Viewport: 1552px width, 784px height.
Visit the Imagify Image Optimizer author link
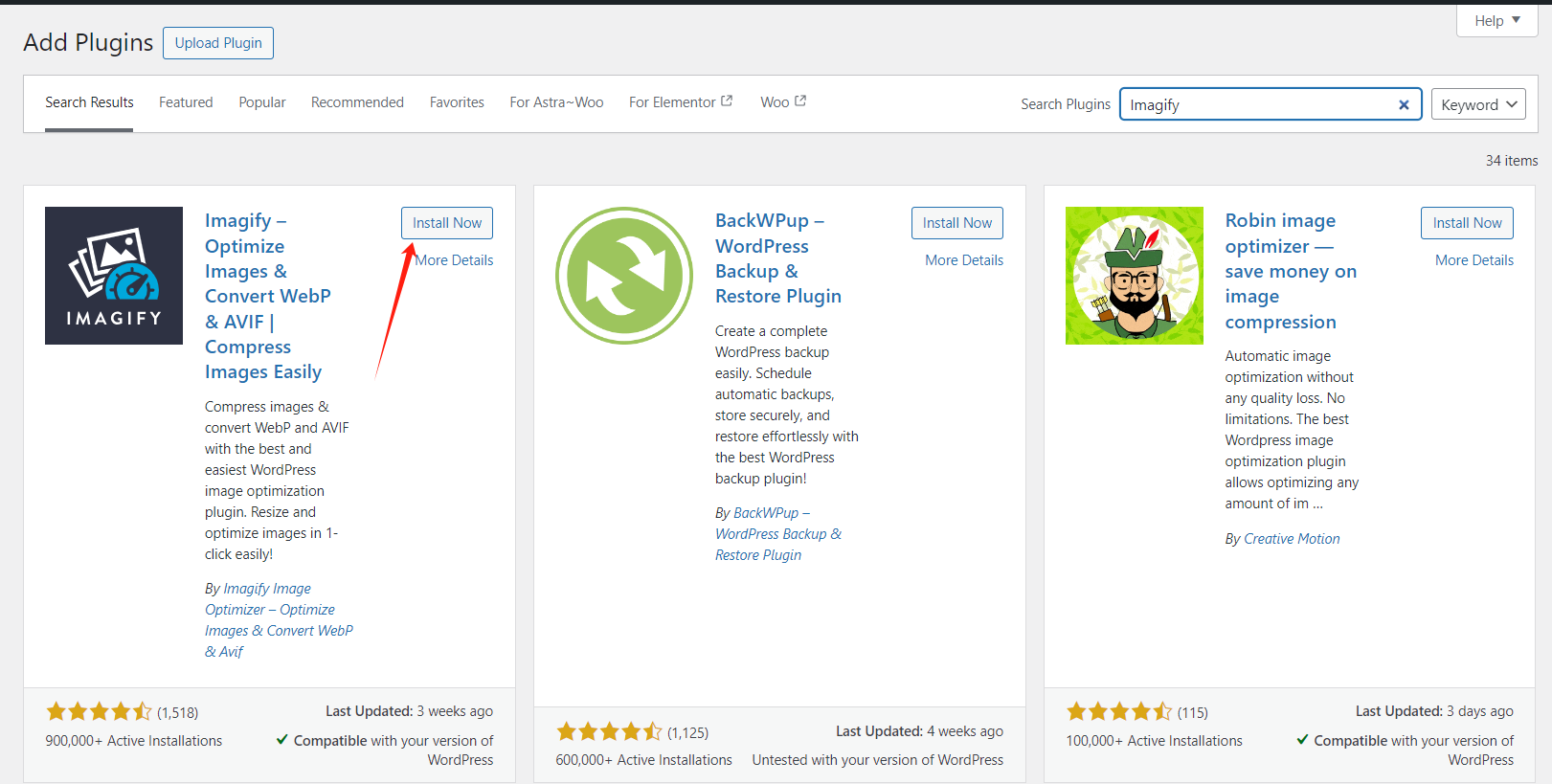(x=279, y=620)
